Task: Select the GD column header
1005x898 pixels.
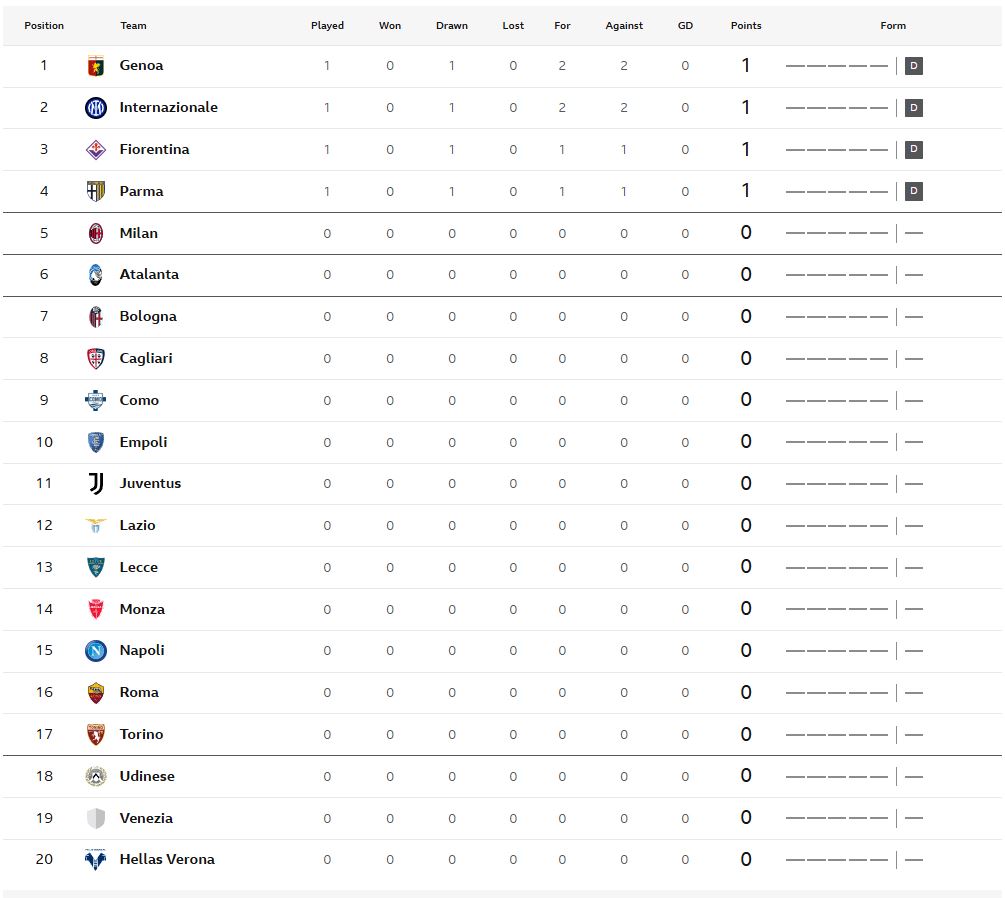Action: tap(685, 26)
